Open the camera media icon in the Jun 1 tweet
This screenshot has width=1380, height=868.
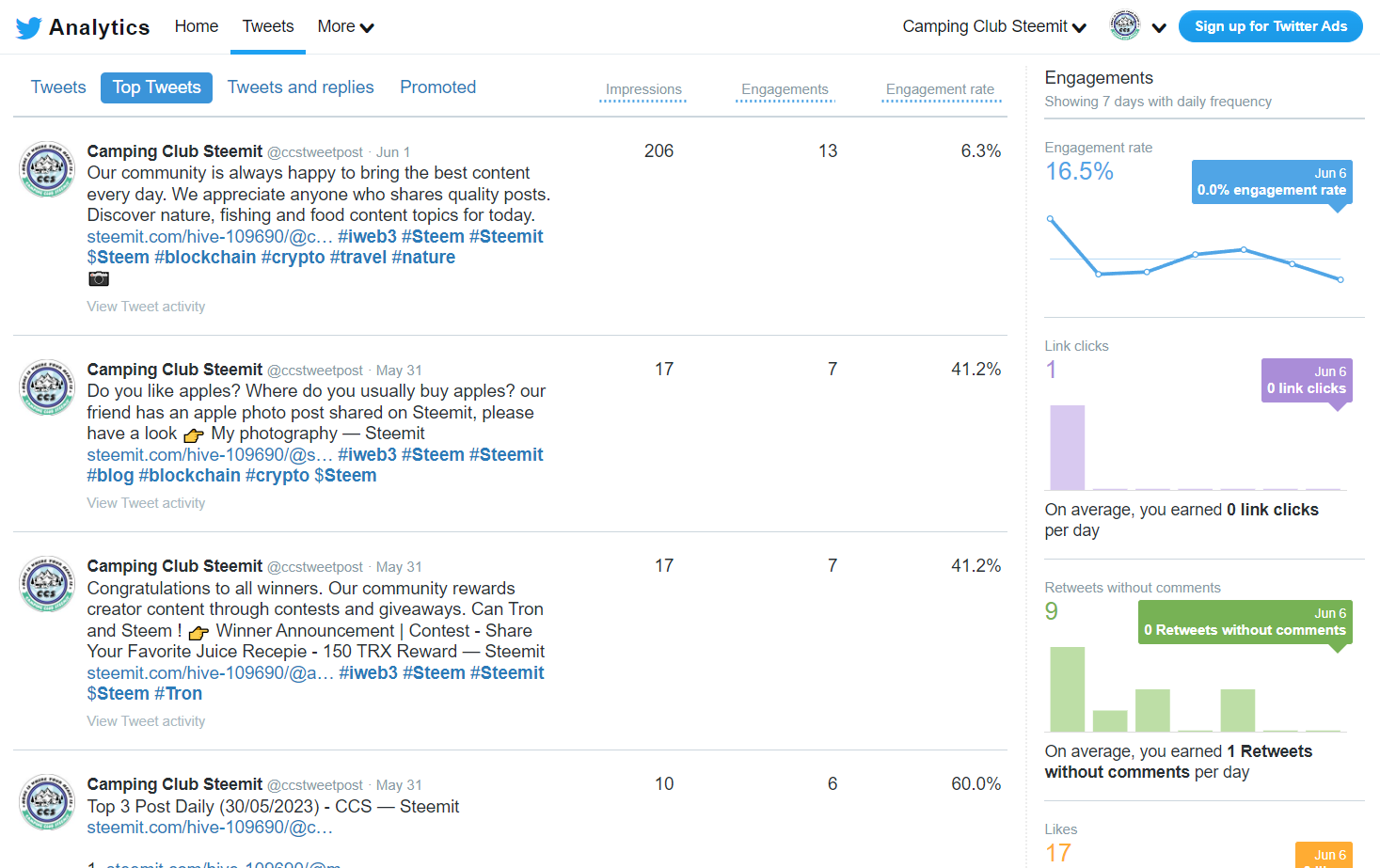(x=99, y=278)
